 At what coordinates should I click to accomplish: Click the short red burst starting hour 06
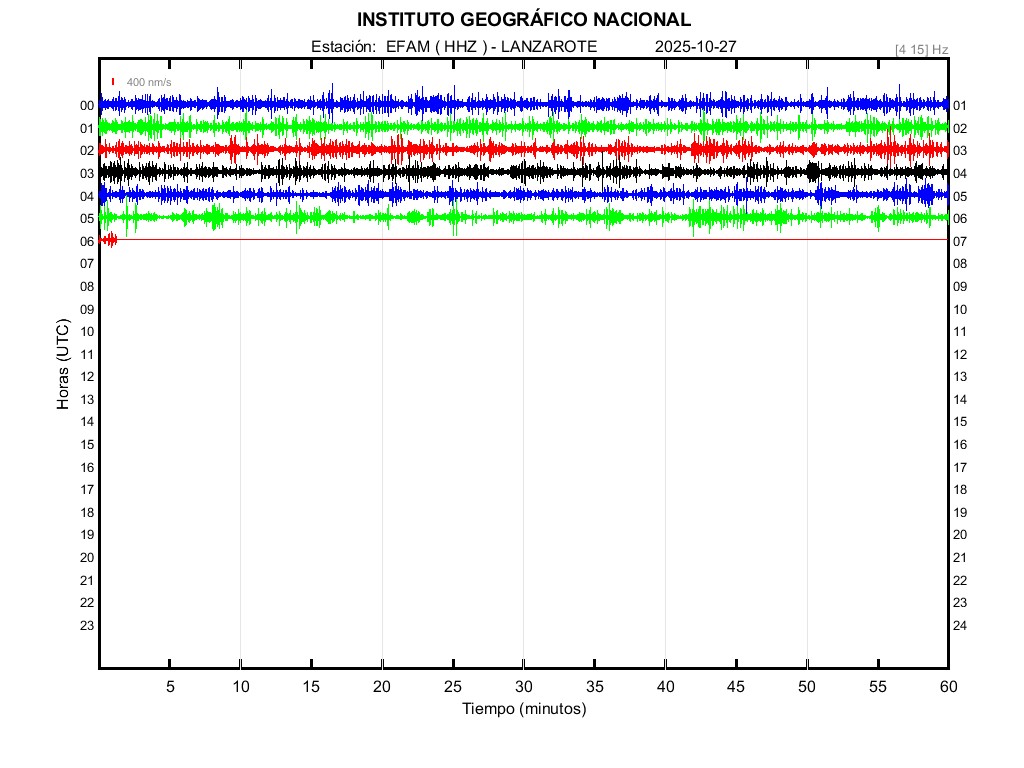point(108,239)
